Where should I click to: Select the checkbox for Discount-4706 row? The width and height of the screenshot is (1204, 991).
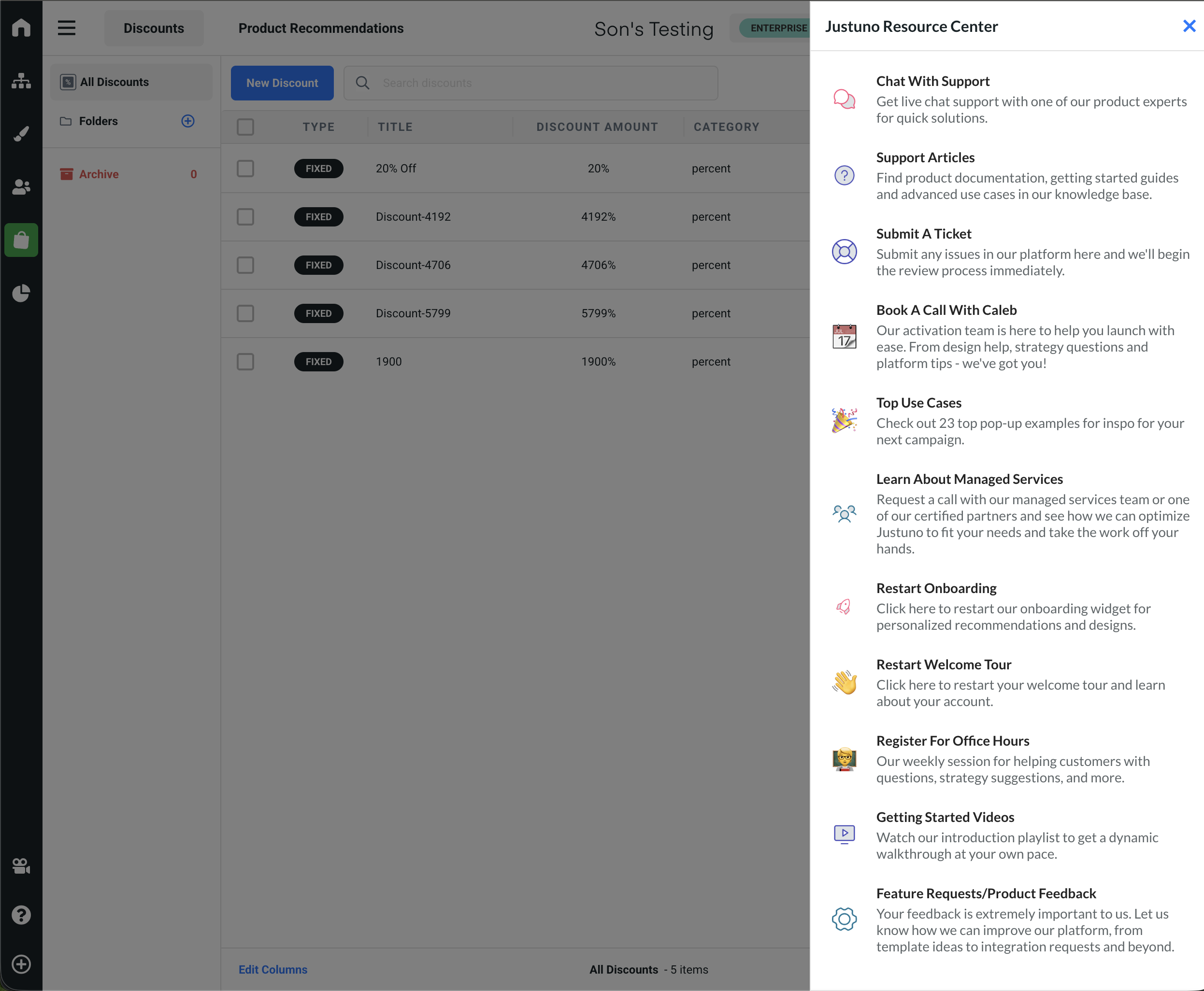coord(245,265)
